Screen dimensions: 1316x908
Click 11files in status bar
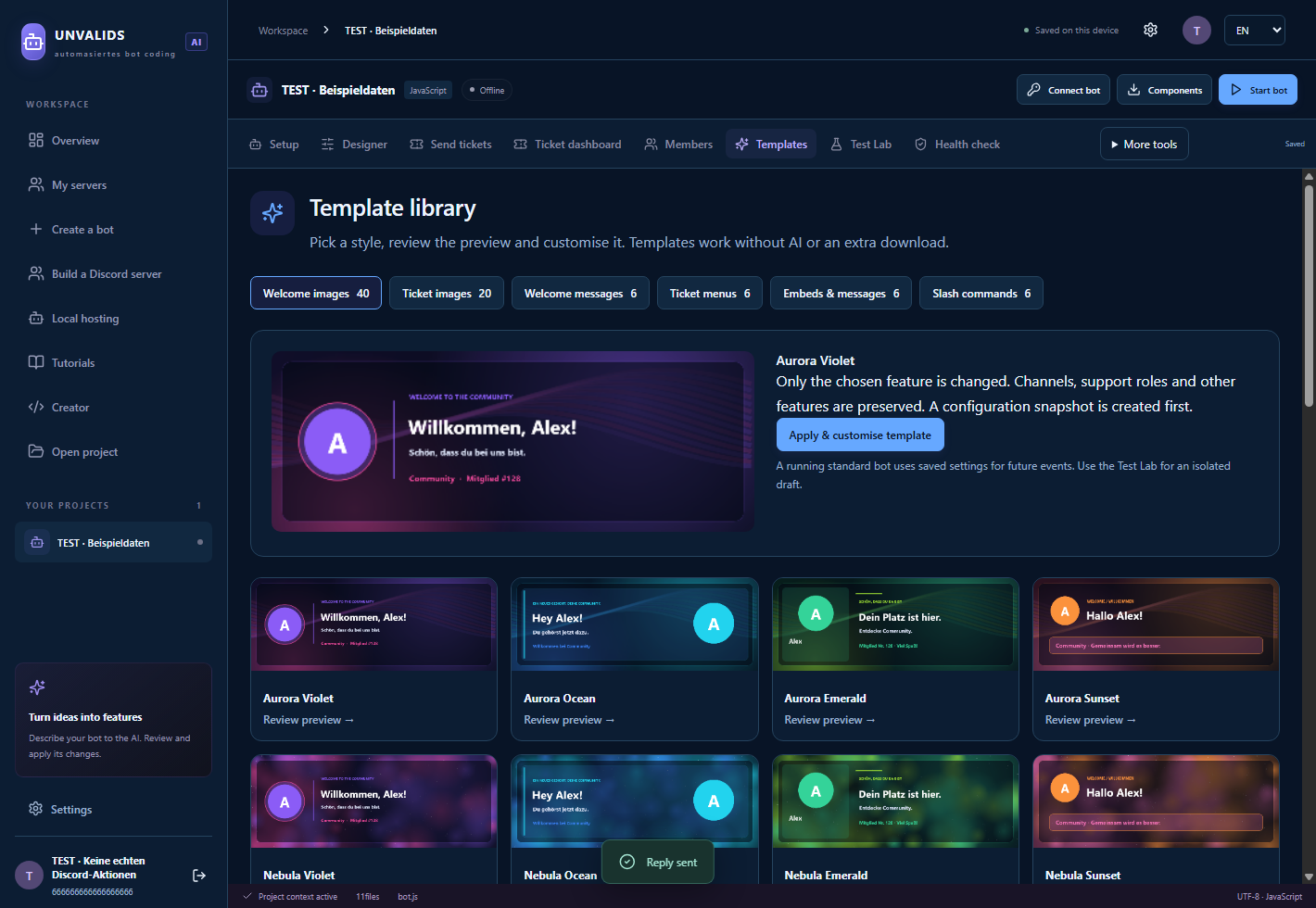(368, 897)
